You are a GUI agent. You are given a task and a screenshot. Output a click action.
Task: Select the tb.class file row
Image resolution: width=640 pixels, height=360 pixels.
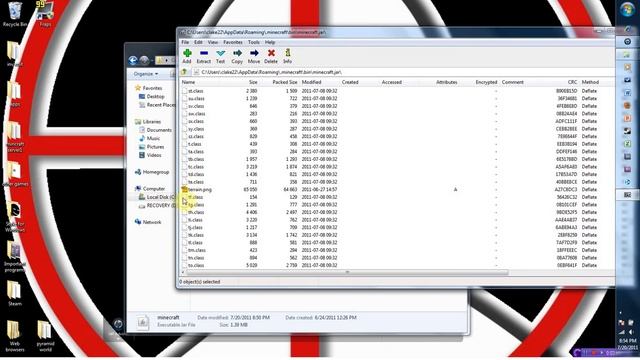[x=396, y=159]
